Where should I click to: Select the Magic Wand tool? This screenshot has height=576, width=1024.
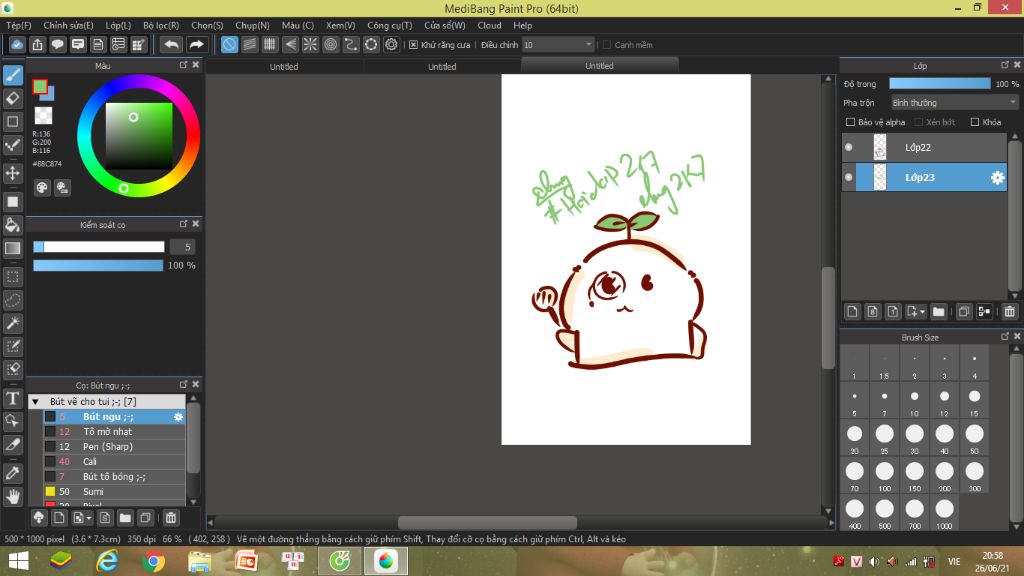point(12,323)
